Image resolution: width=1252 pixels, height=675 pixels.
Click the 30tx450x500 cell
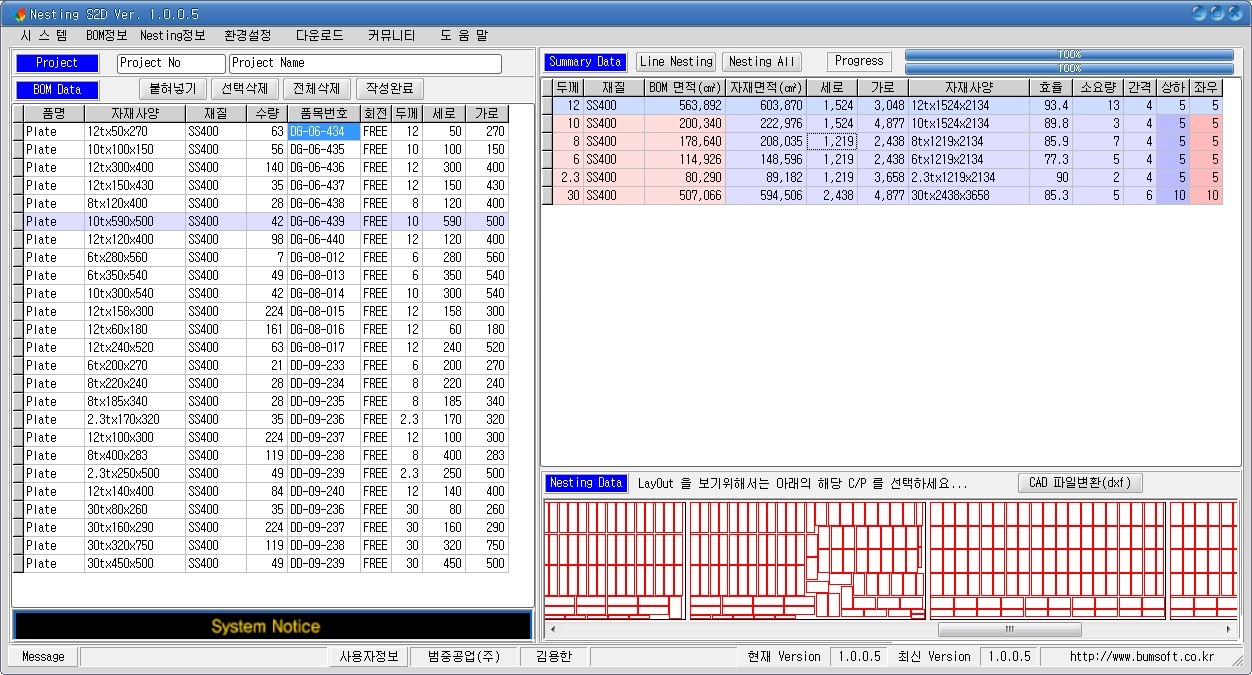pyautogui.click(x=135, y=563)
